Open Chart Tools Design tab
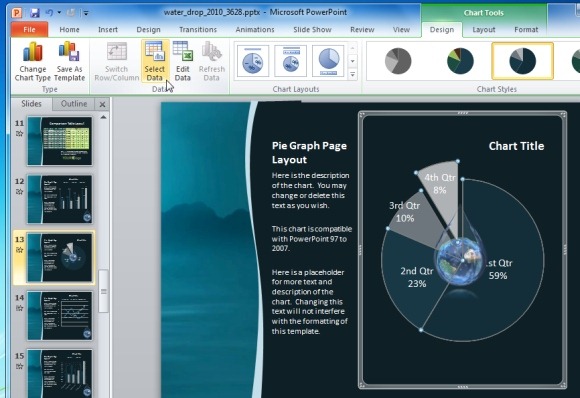 pos(442,30)
